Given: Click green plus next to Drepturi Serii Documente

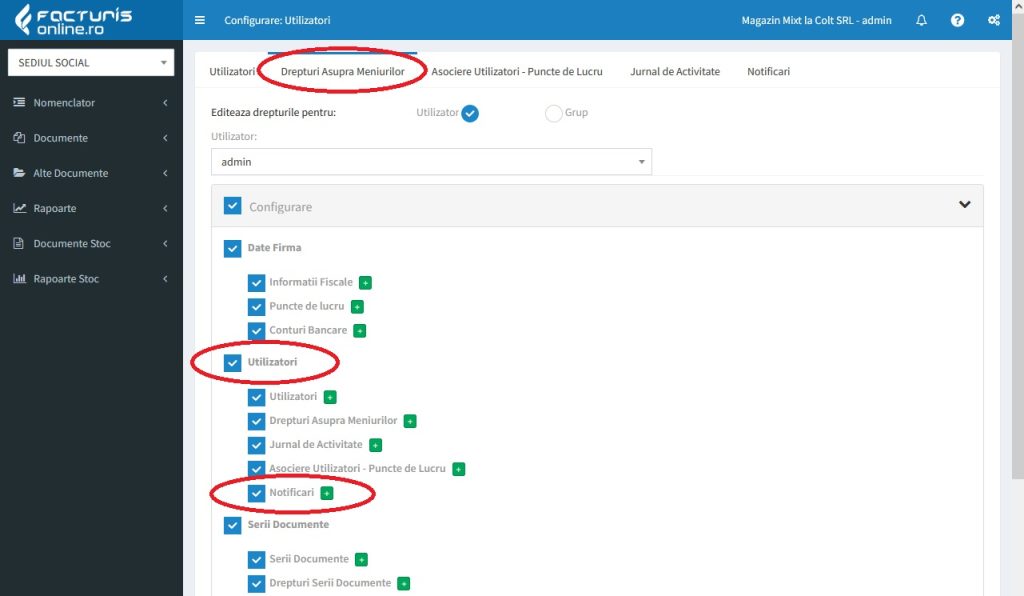Looking at the screenshot, I should click(x=404, y=584).
